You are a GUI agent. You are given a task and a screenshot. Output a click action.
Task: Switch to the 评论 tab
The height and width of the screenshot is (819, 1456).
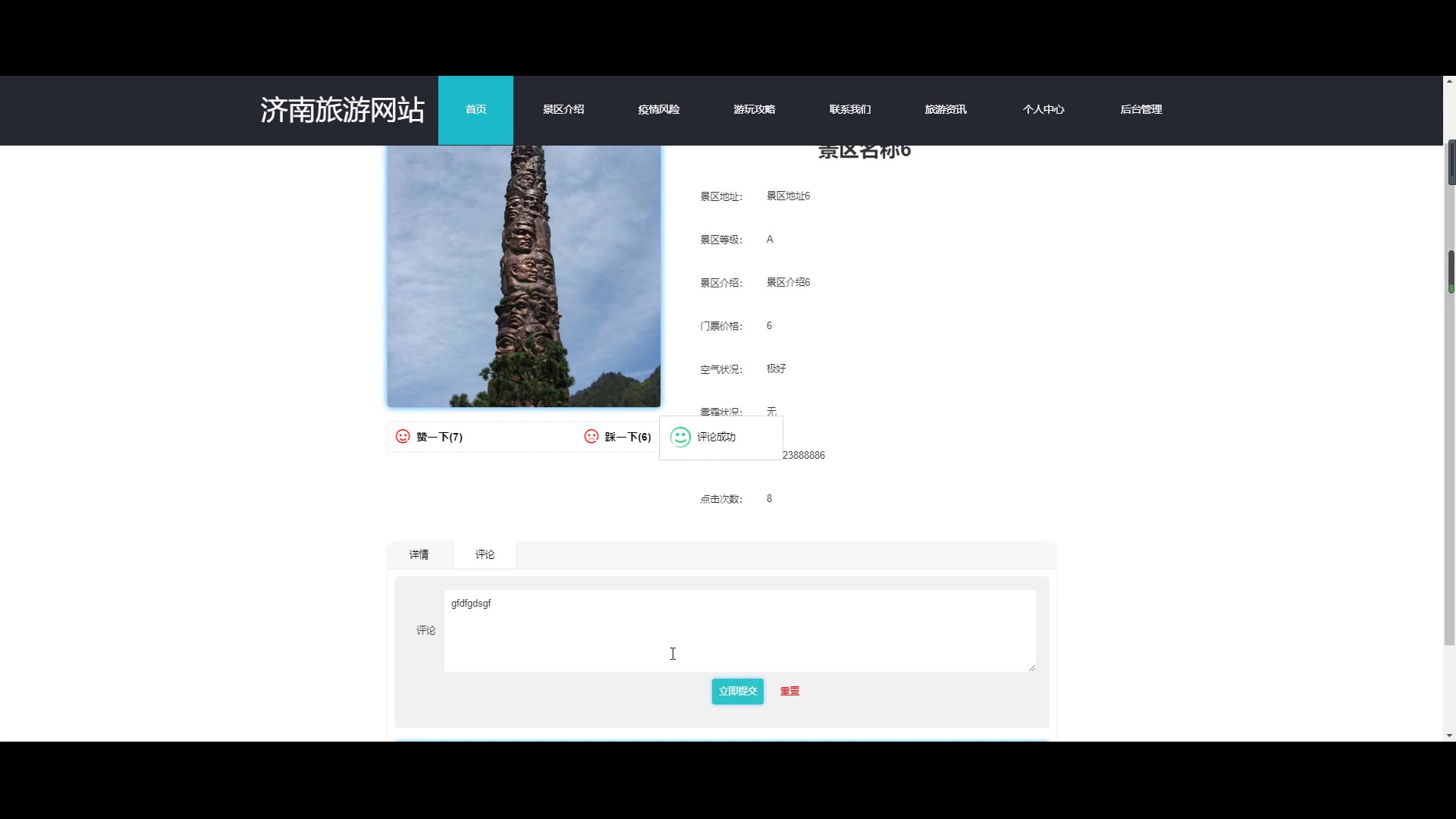click(485, 554)
